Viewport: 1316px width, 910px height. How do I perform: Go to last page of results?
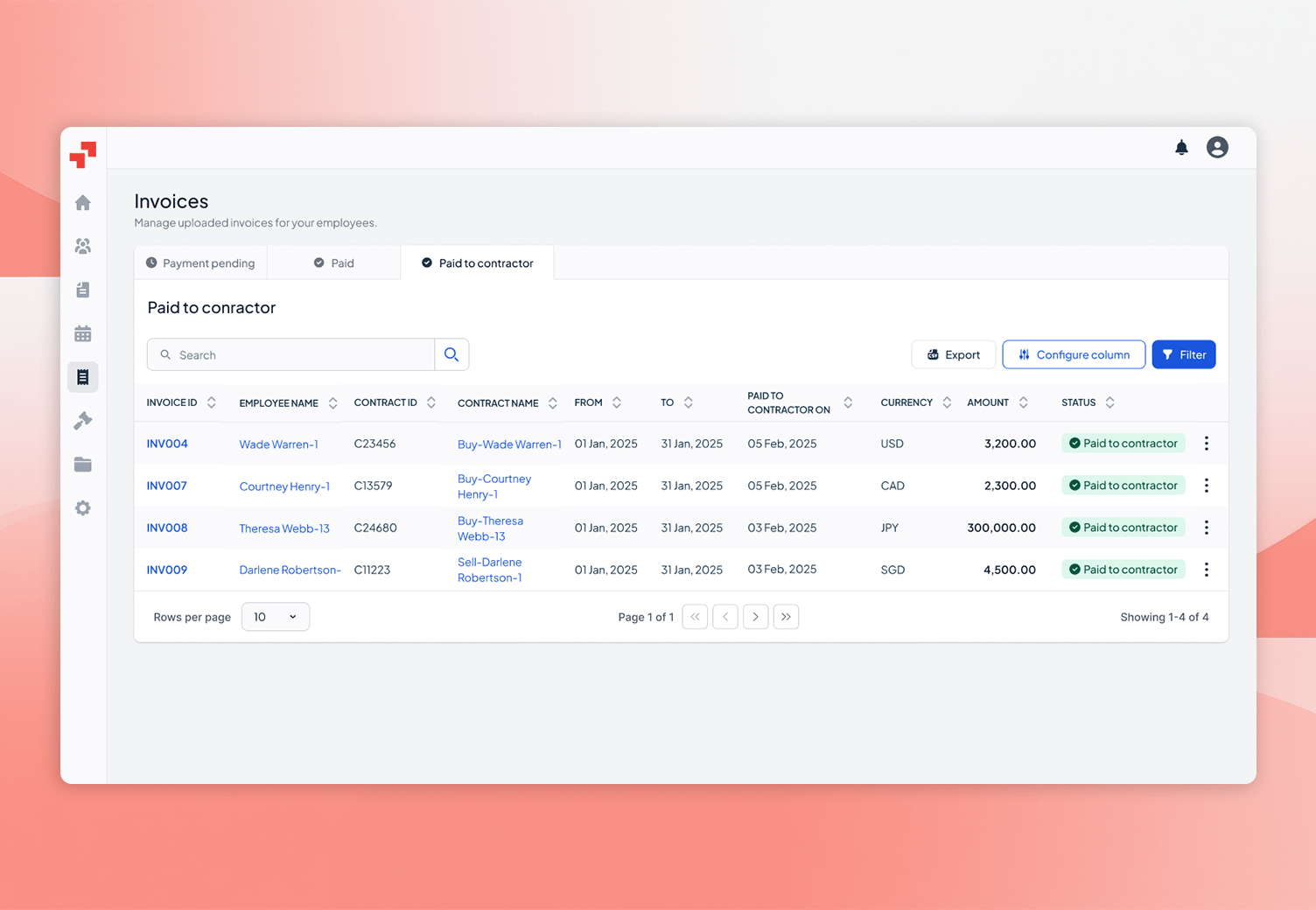point(787,617)
